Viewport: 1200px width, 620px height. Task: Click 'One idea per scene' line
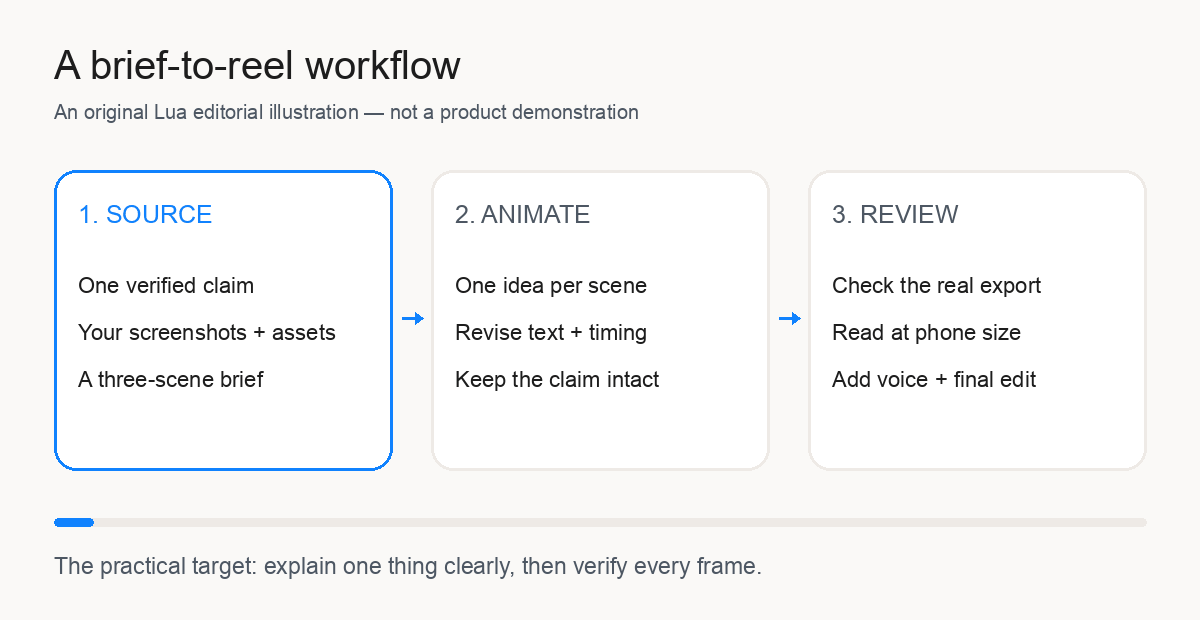point(551,286)
